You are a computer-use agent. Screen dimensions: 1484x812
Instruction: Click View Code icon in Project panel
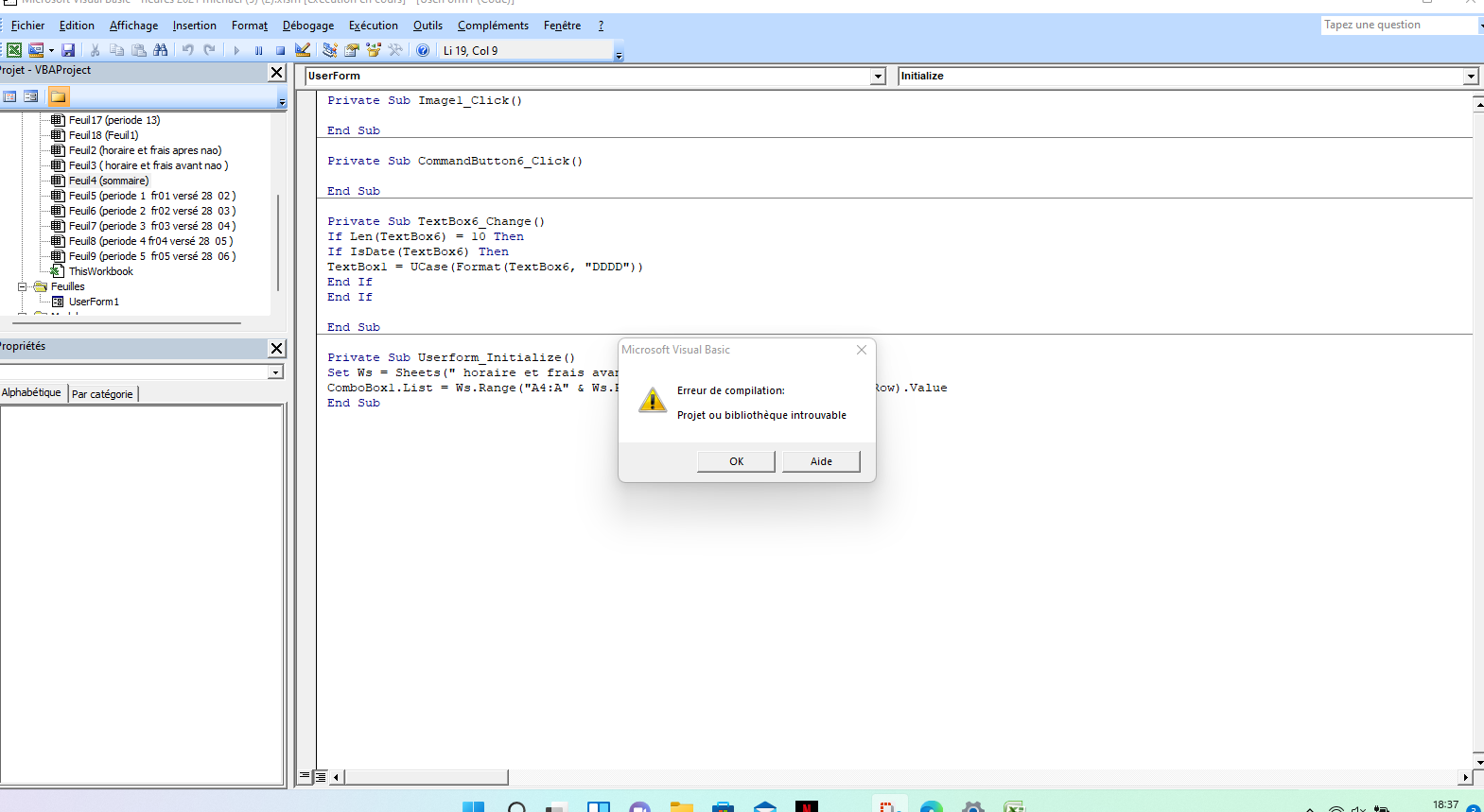(x=10, y=96)
